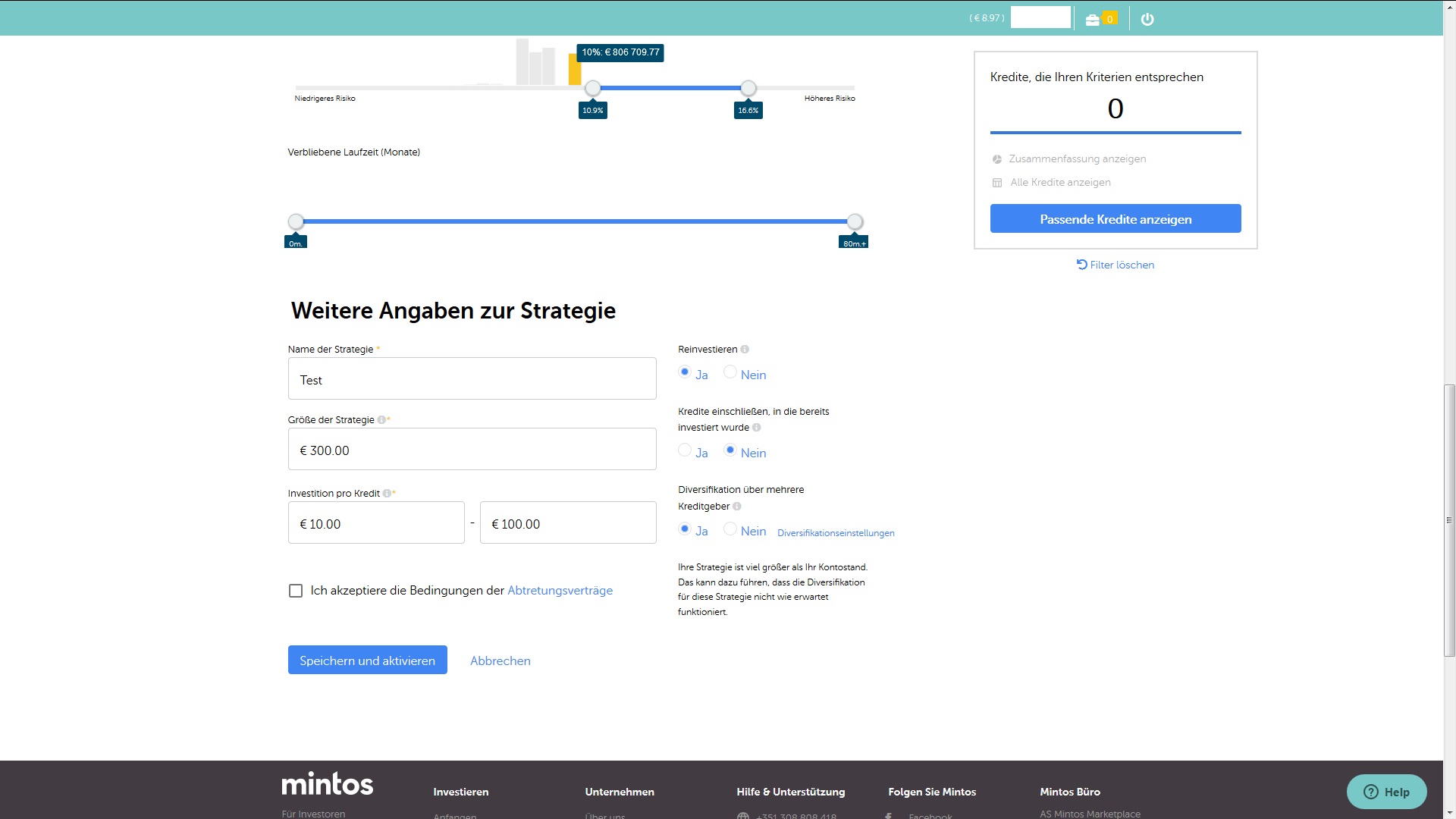Select Ja for including already invested loans
The width and height of the screenshot is (1456, 819).
[685, 450]
